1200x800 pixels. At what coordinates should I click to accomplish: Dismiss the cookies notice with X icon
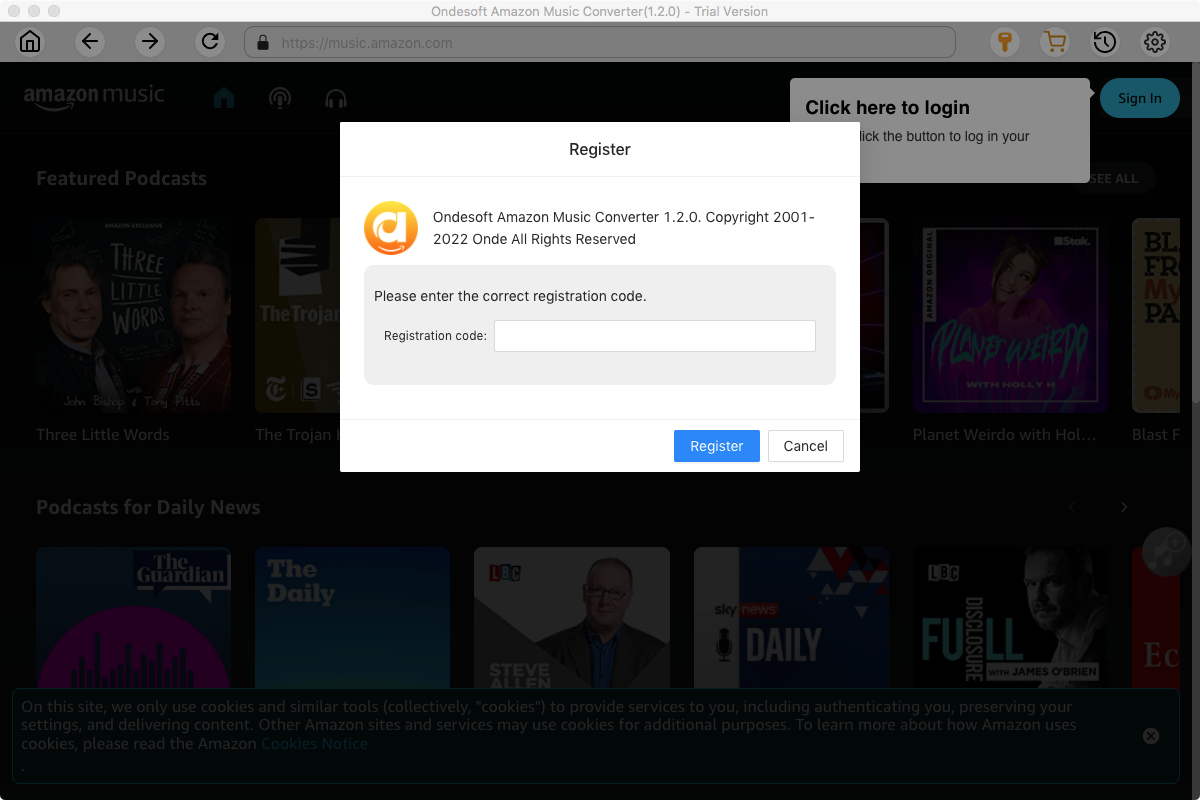click(x=1151, y=736)
